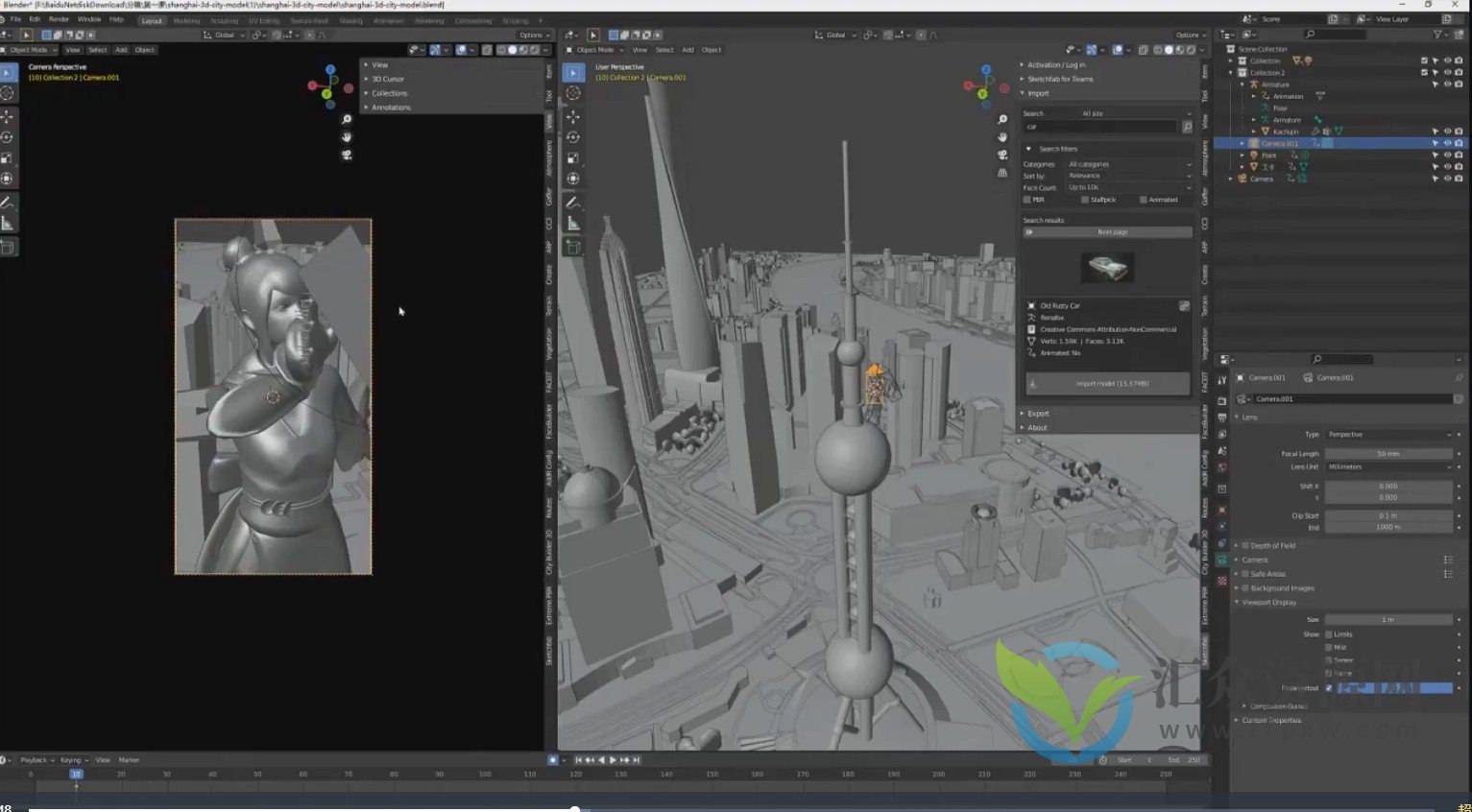Enable the Staffpick filter checkbox
The image size is (1472, 812).
pos(1085,200)
